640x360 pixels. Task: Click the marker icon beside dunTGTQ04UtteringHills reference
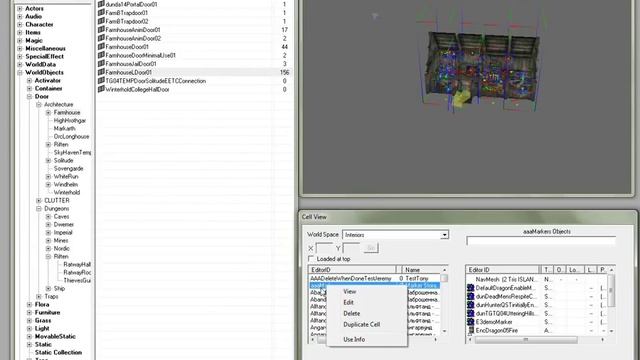click(471, 313)
